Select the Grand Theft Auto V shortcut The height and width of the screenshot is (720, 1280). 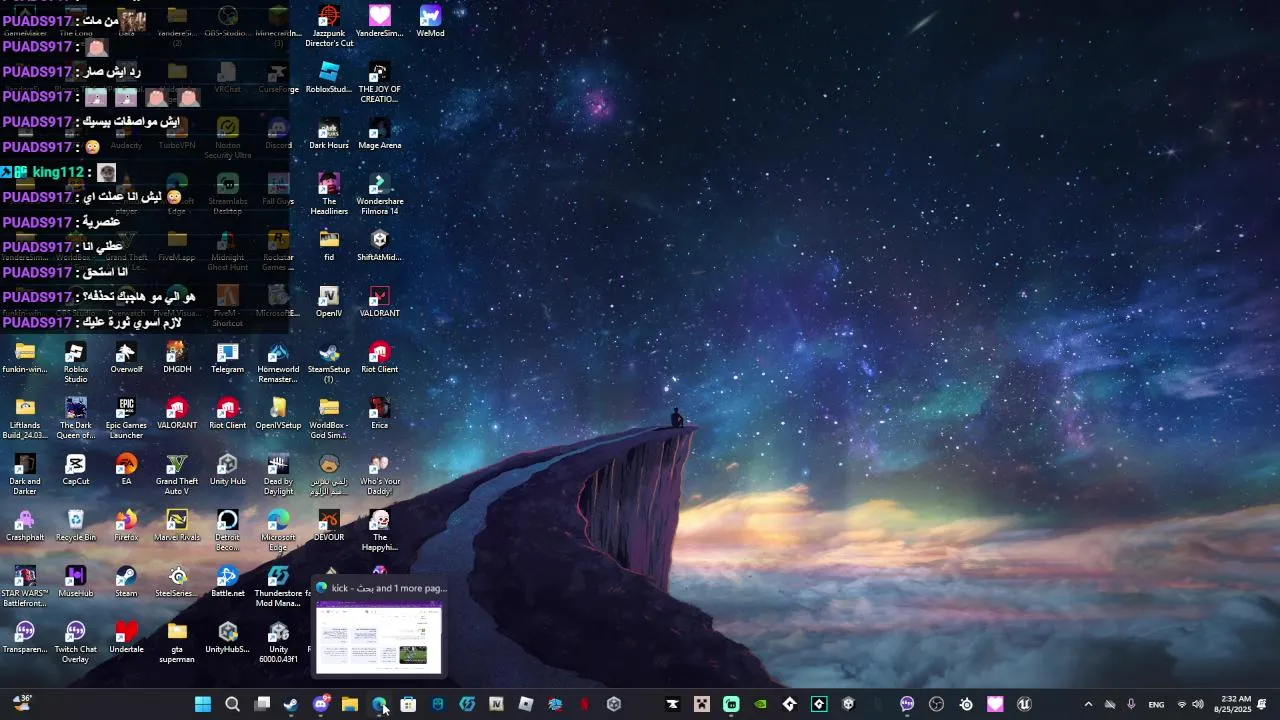point(177,475)
